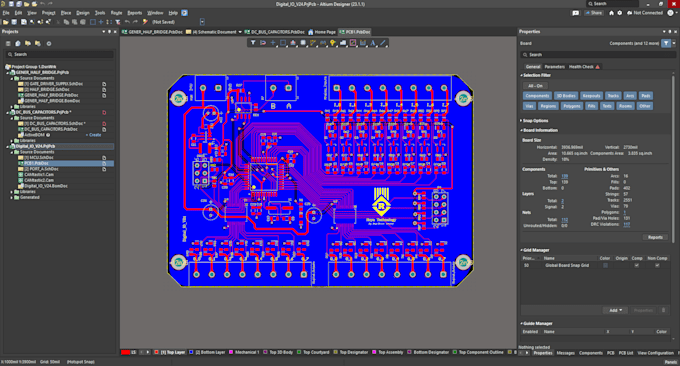Click the differential pair routing icon
Image resolution: width=680 pixels, height=366 pixels.
point(323,42)
